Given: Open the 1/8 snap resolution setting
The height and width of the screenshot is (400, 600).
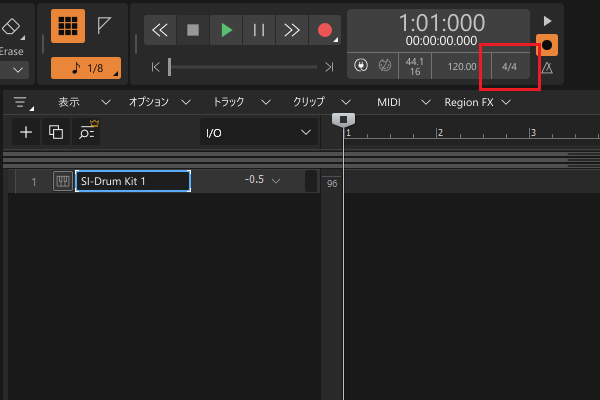Looking at the screenshot, I should [85, 68].
